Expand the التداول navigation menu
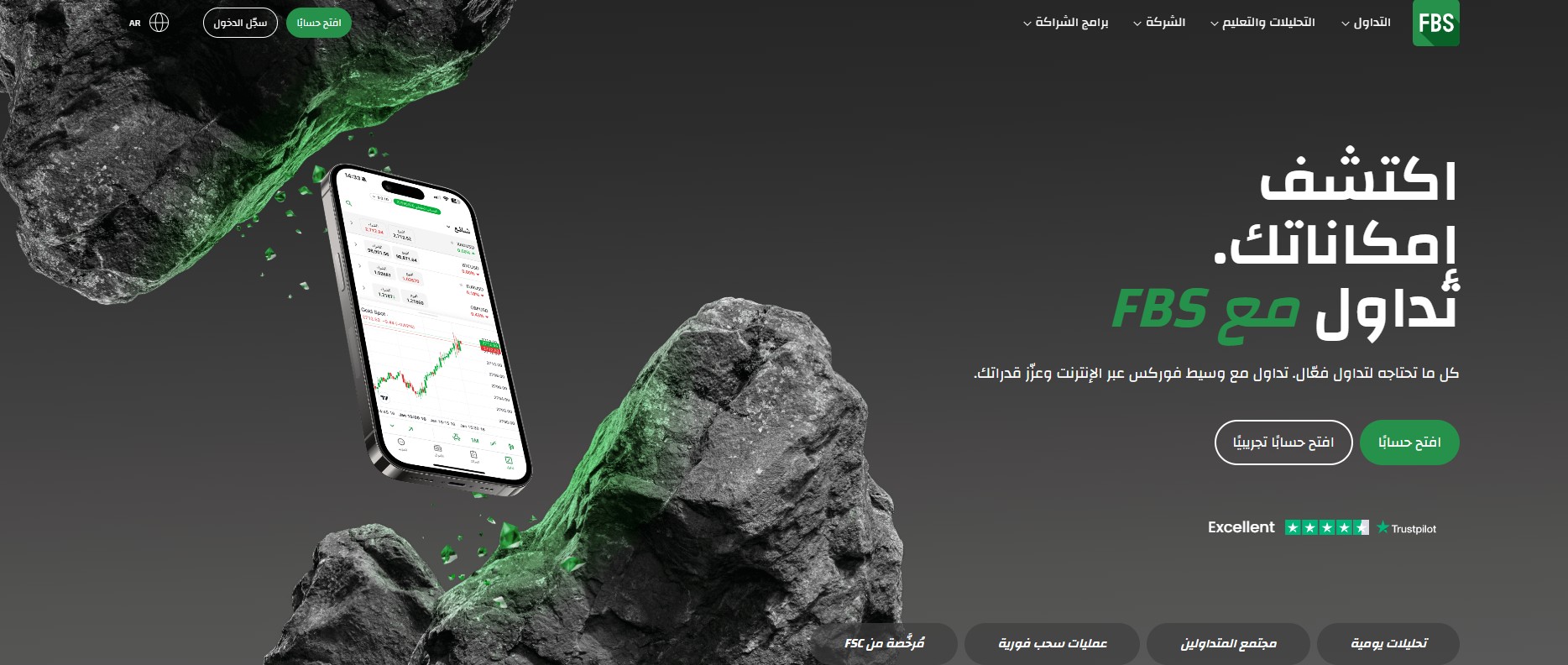This screenshot has width=1568, height=665. tap(1366, 23)
